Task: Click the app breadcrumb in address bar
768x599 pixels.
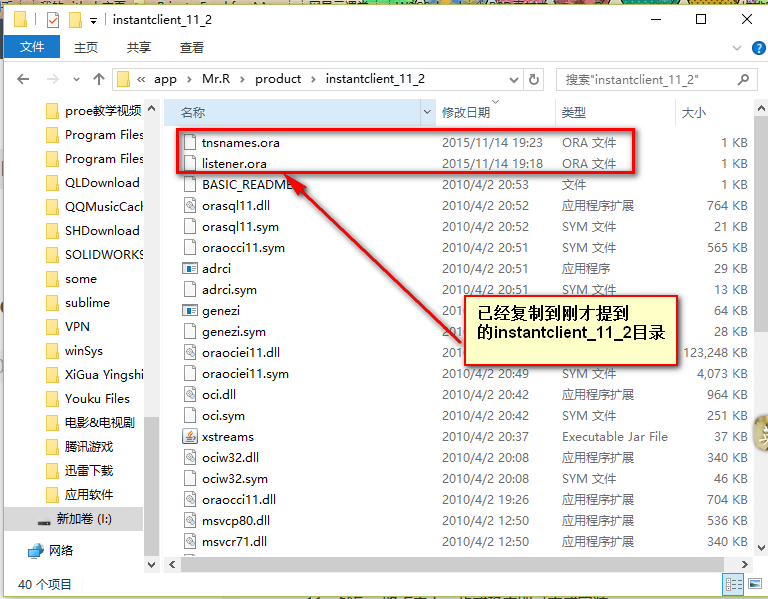Action: click(165, 79)
